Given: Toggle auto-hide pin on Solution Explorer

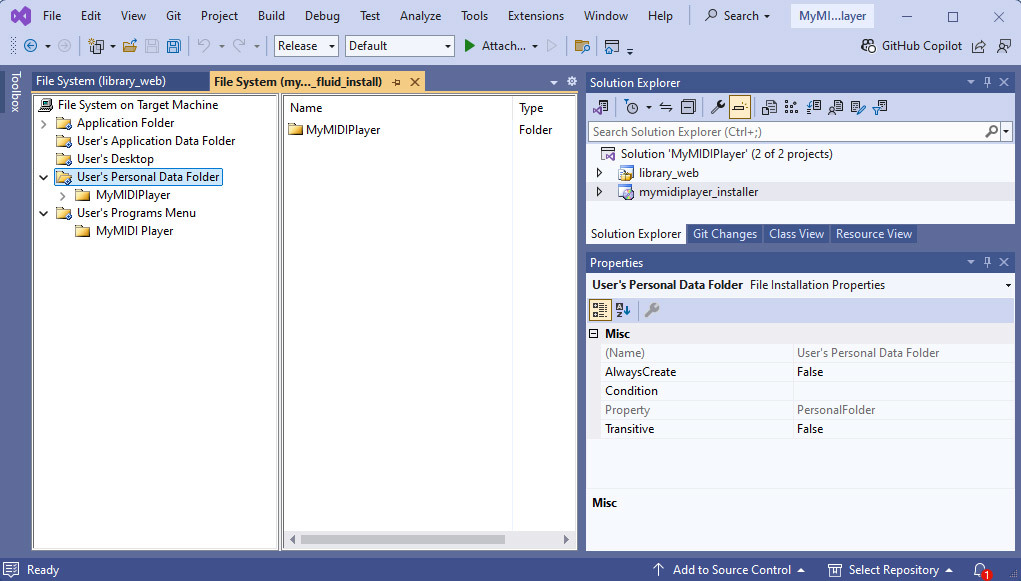Looking at the screenshot, I should pos(987,82).
